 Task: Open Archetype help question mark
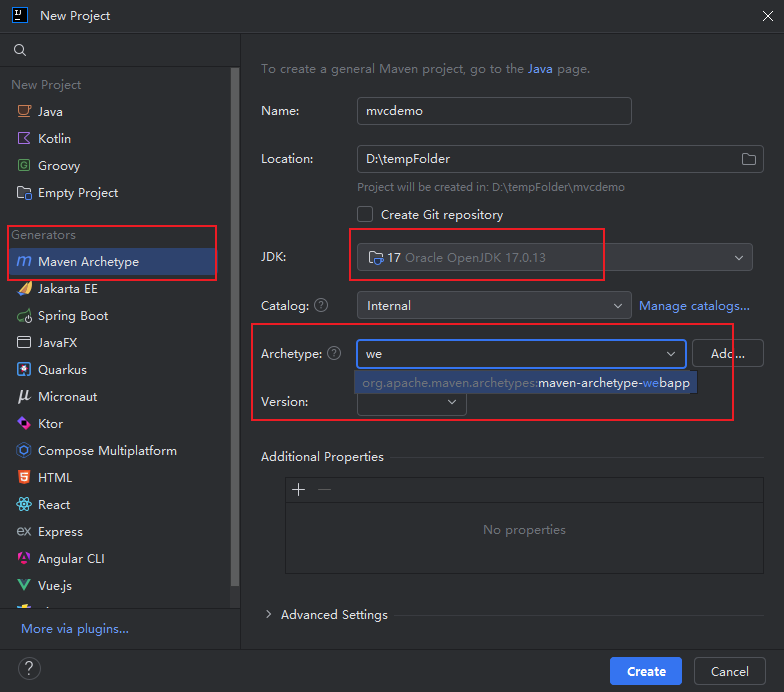[x=334, y=354]
